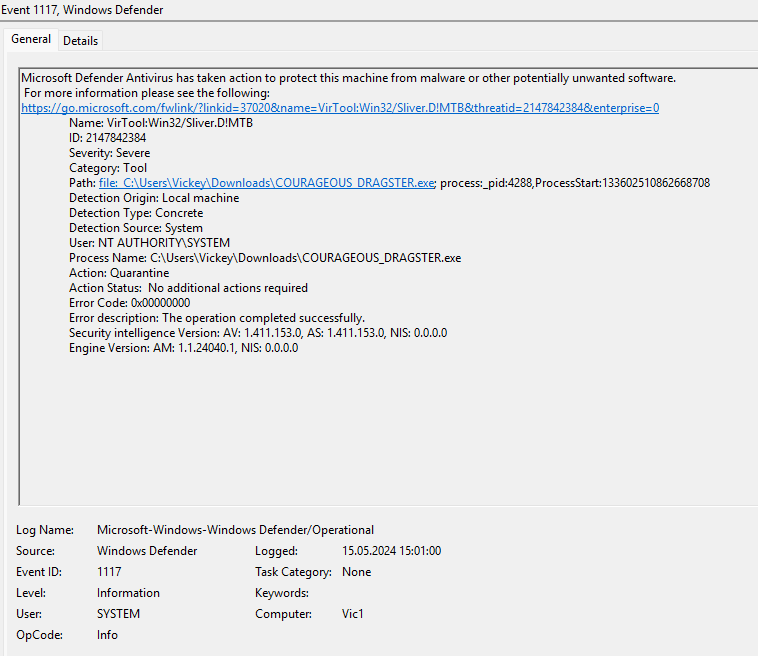
Task: Click the Source value Windows Defender
Action: 147,551
